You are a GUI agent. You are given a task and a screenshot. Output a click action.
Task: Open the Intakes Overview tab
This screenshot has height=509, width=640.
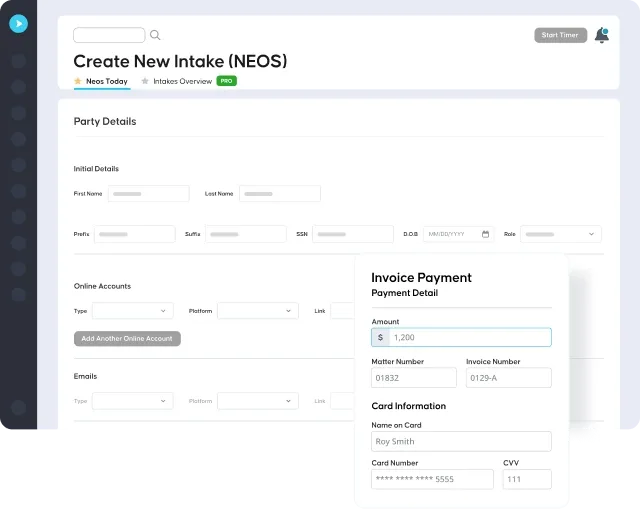pos(182,81)
